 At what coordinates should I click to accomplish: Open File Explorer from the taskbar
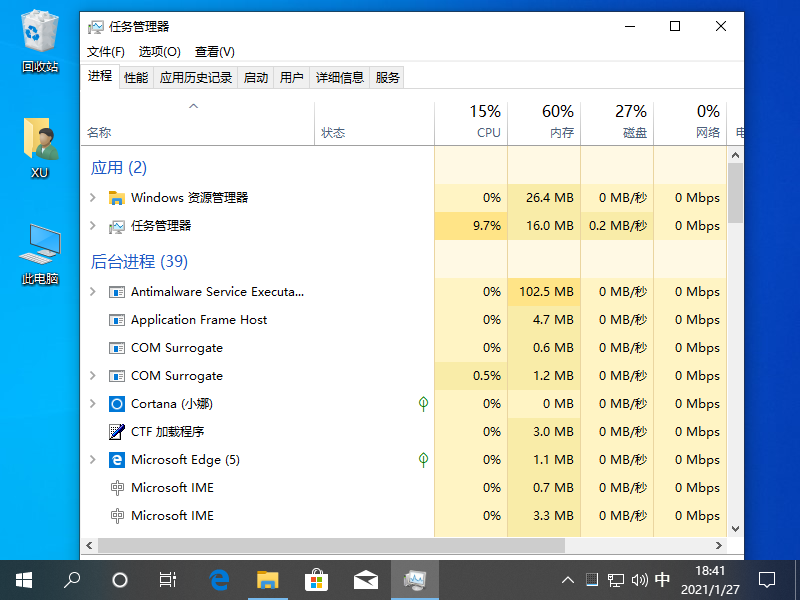pos(268,580)
